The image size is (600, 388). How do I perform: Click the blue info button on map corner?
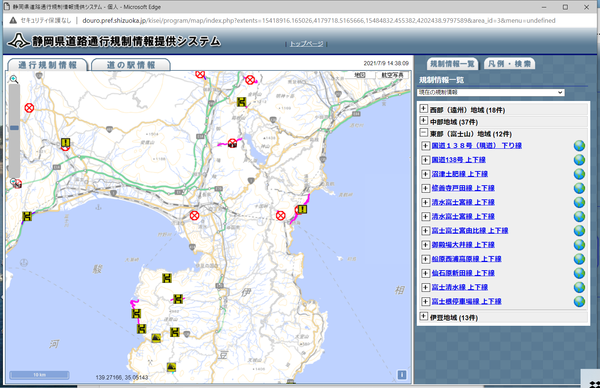tap(402, 375)
